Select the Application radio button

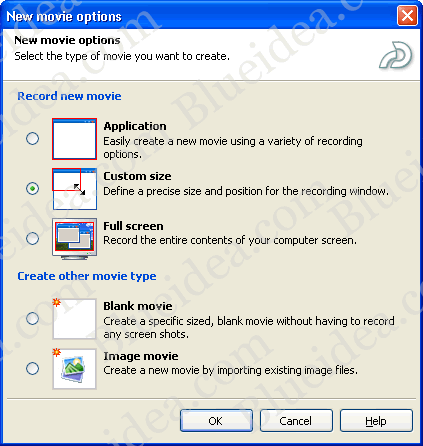[x=32, y=138]
